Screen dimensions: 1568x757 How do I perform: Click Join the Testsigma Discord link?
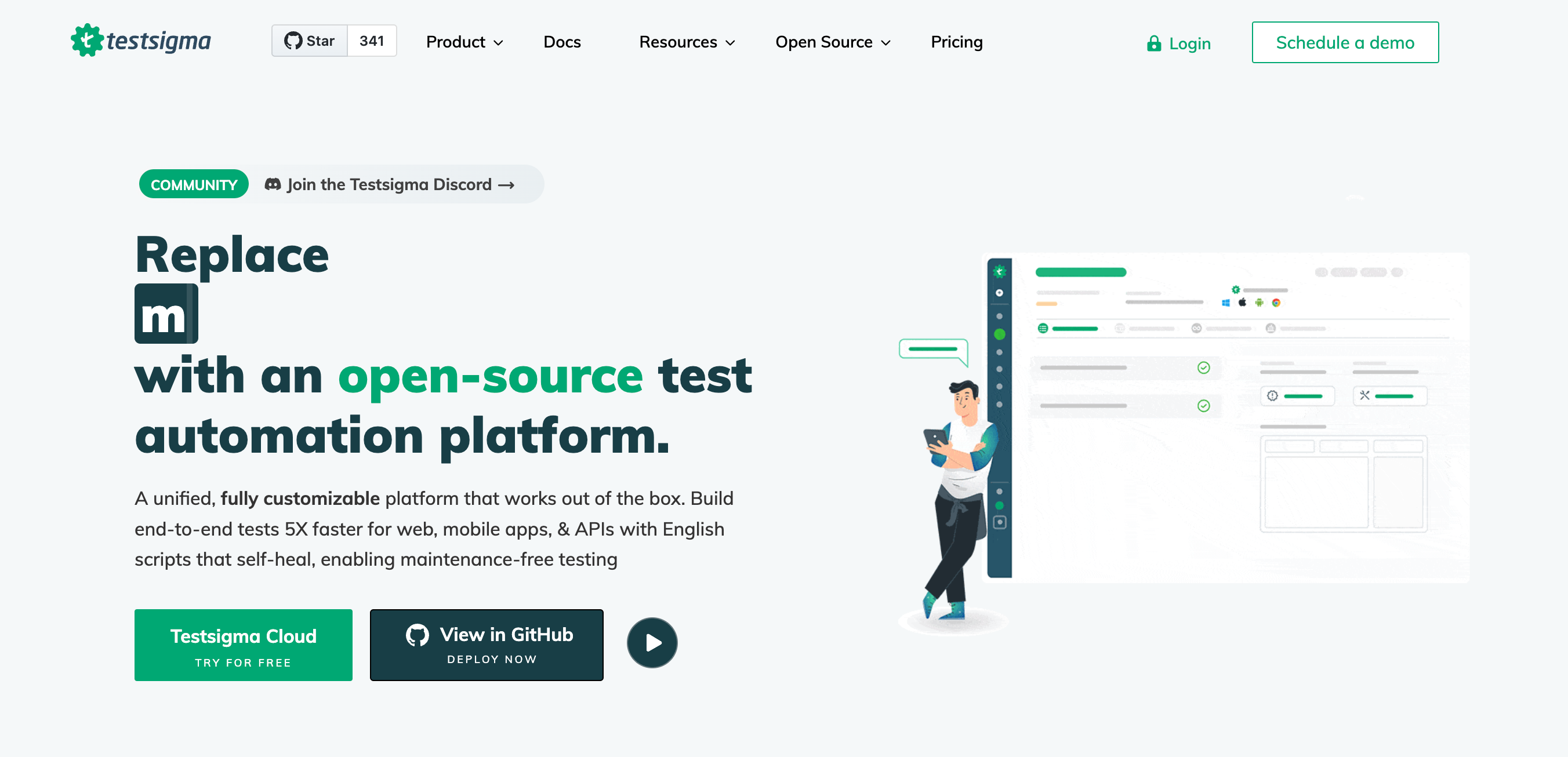pyautogui.click(x=400, y=184)
